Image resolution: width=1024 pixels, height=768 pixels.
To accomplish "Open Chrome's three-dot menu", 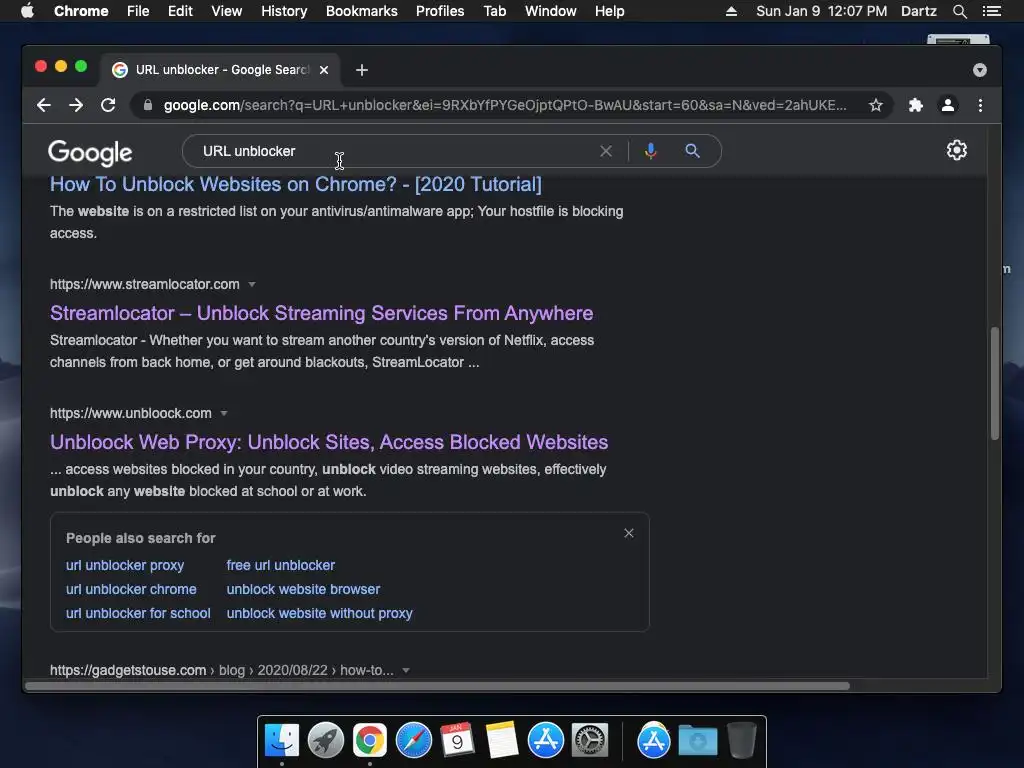I will [x=980, y=105].
